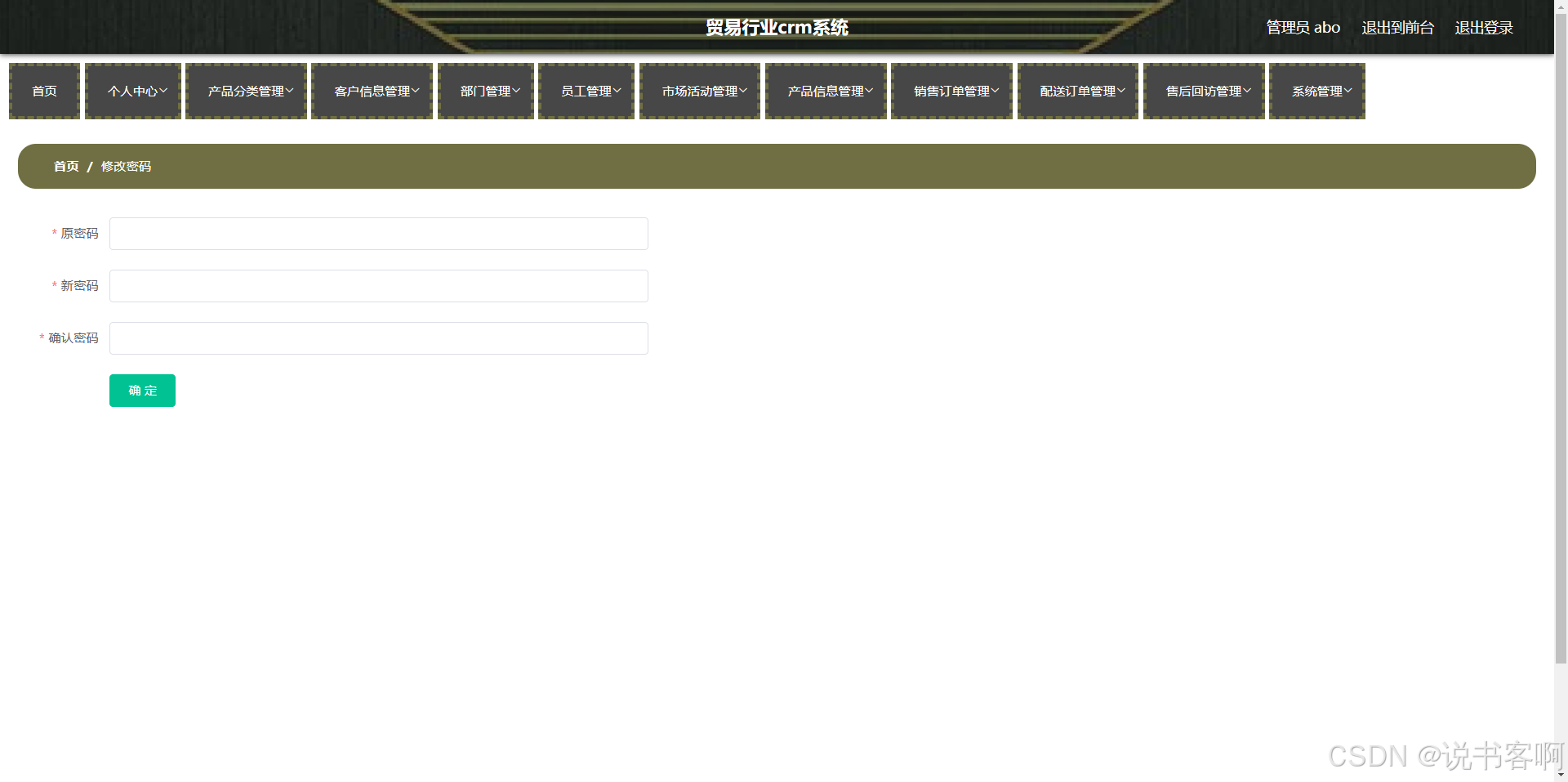This screenshot has height=782, width=1568.
Task: Expand the 个人中心 dropdown menu
Action: pos(133,91)
